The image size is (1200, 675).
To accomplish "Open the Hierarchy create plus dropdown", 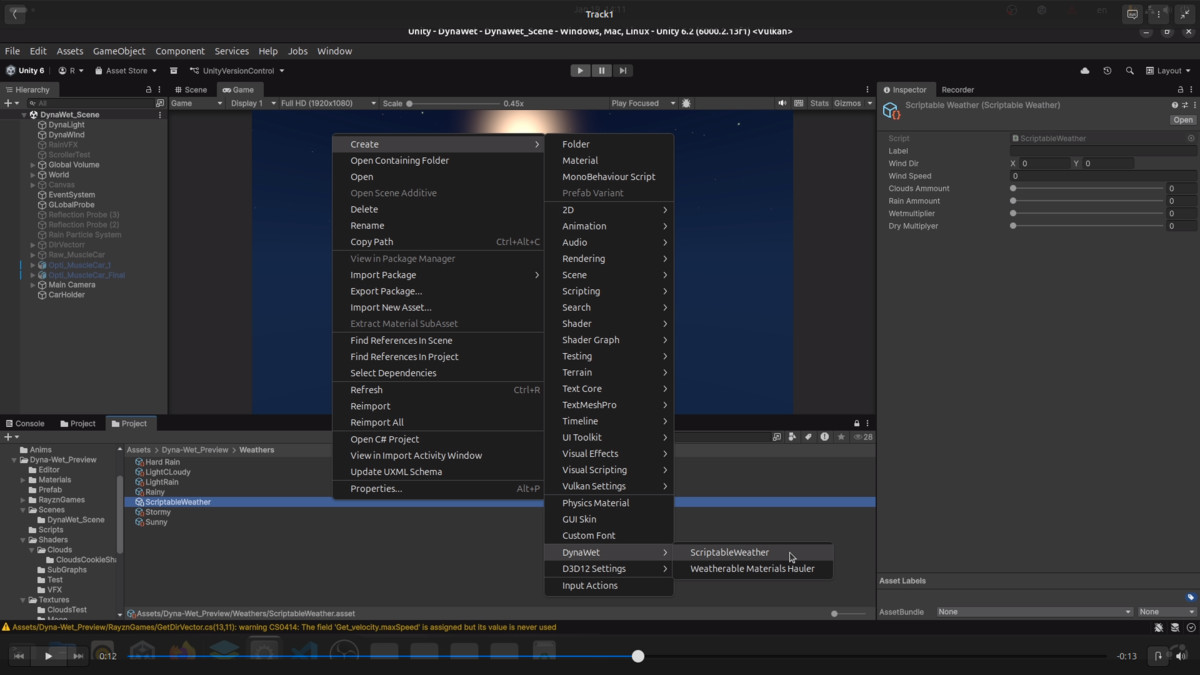I will click(11, 103).
